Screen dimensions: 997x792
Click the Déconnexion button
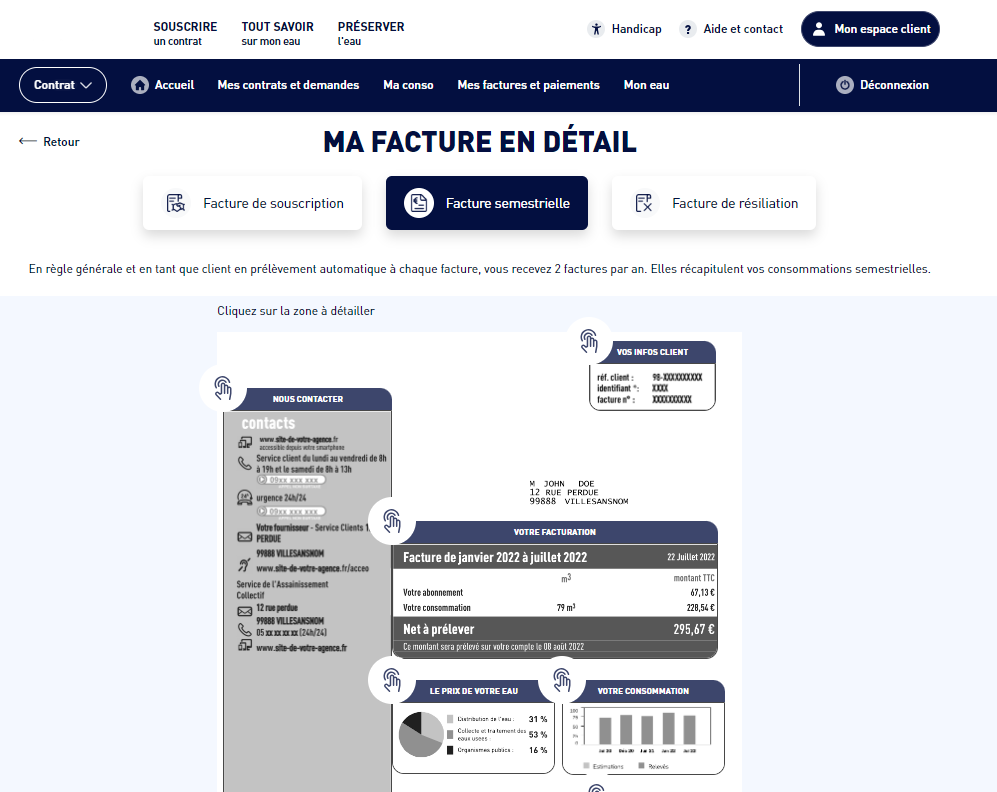tap(882, 85)
